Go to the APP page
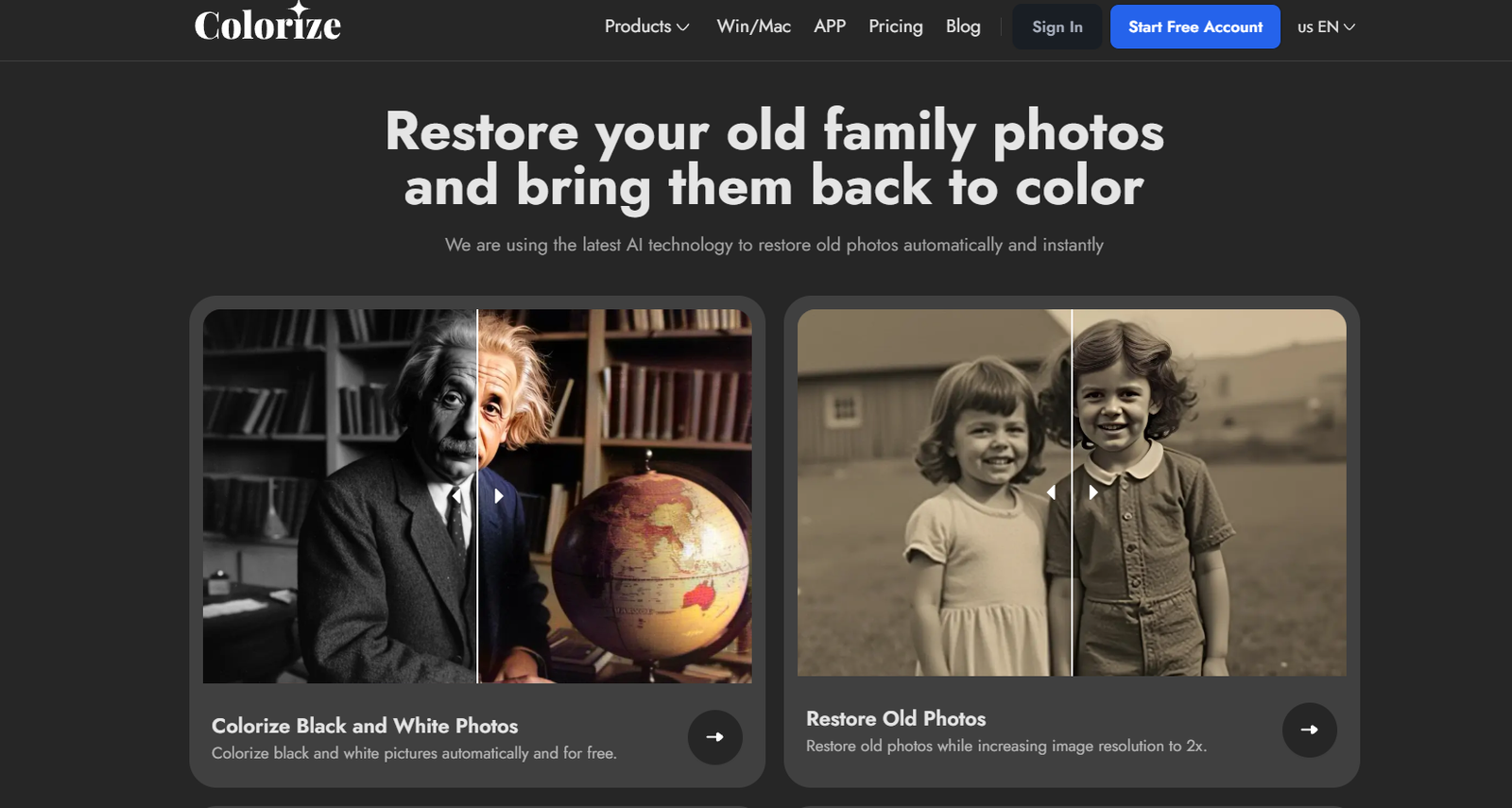This screenshot has height=808, width=1512. [x=830, y=26]
